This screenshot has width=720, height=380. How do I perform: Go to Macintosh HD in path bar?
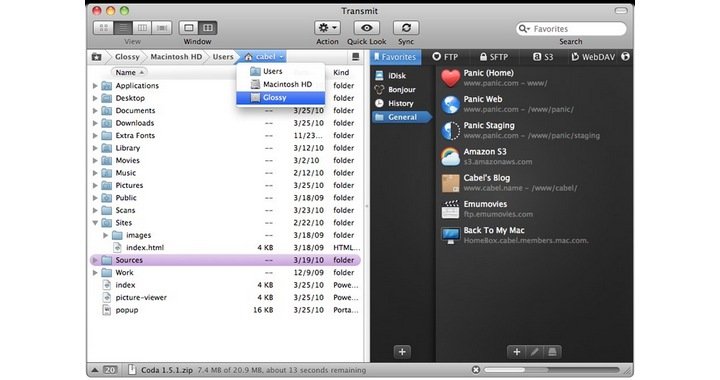[x=176, y=57]
